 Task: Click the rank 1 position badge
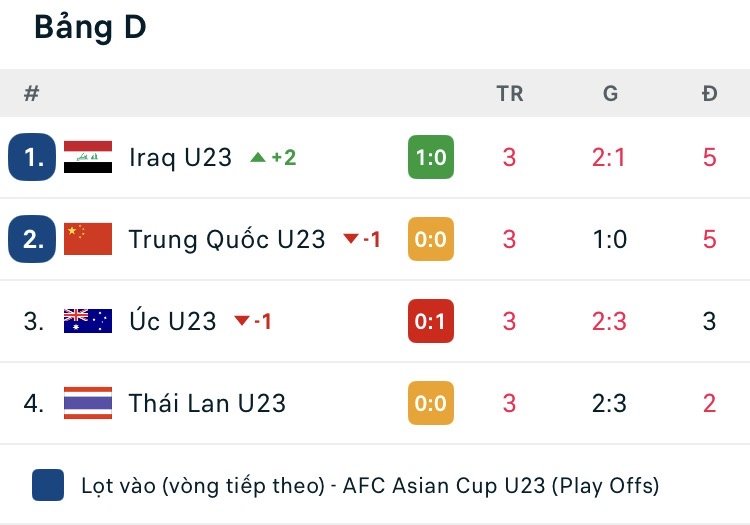click(32, 157)
